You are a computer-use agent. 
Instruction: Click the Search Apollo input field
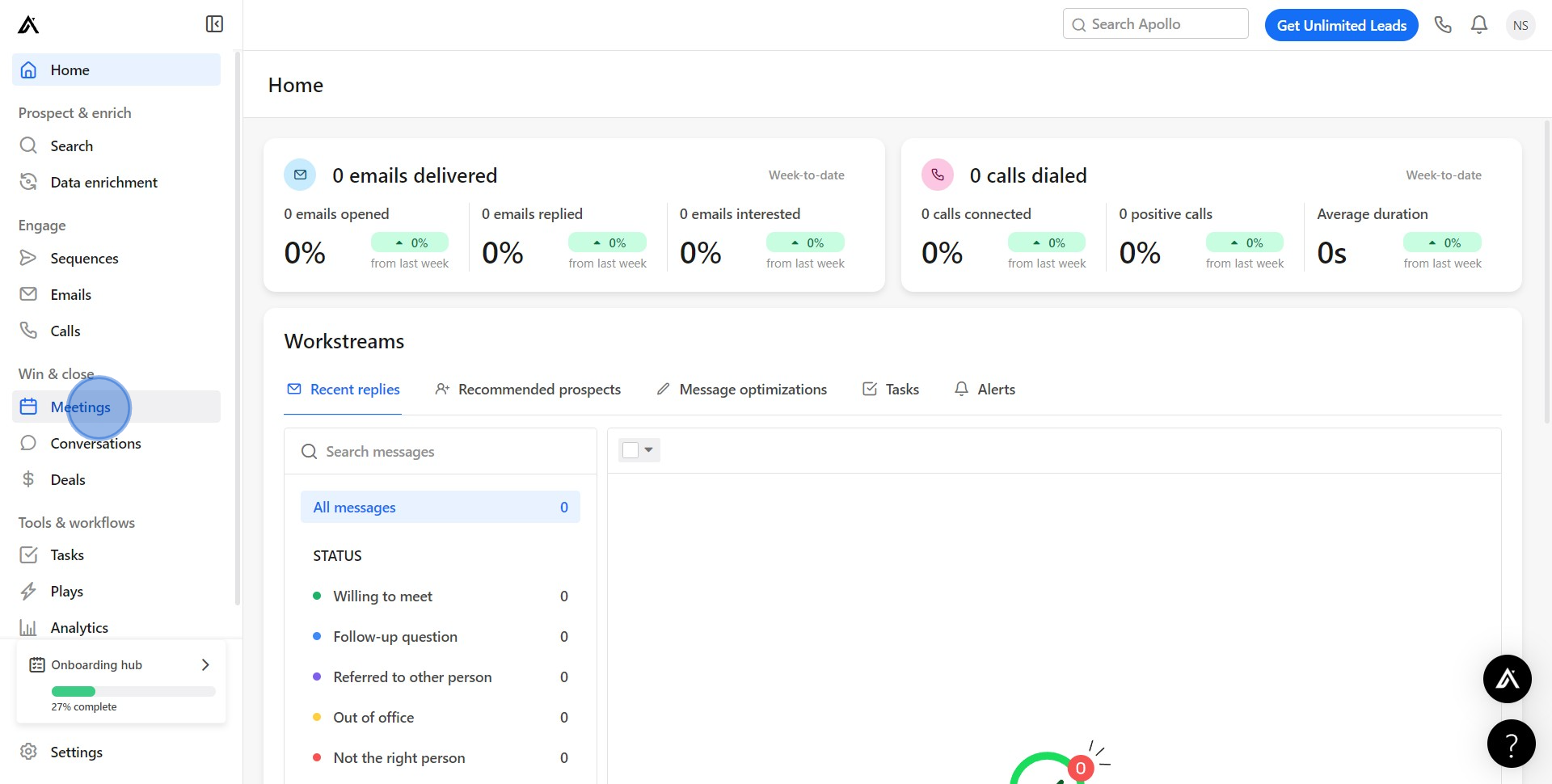[x=1156, y=24]
